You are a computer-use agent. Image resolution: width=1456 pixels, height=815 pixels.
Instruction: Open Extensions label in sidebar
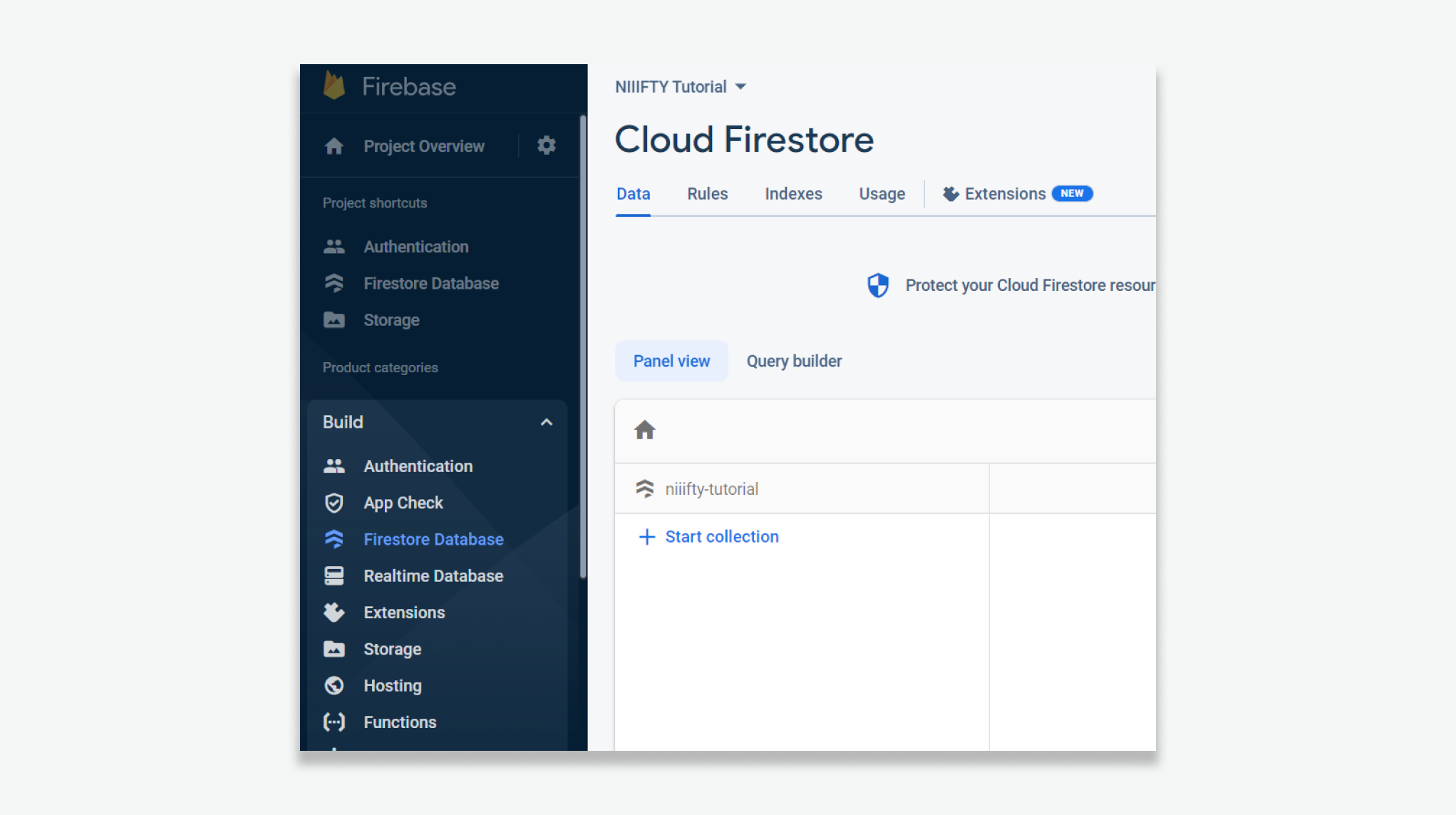(x=405, y=612)
